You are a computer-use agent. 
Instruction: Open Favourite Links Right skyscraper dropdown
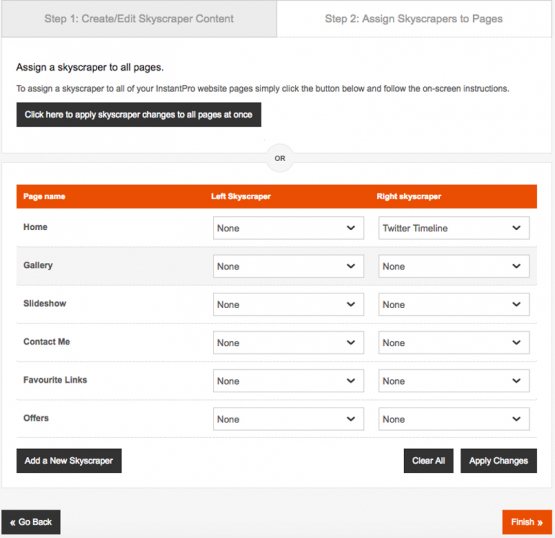coord(454,381)
